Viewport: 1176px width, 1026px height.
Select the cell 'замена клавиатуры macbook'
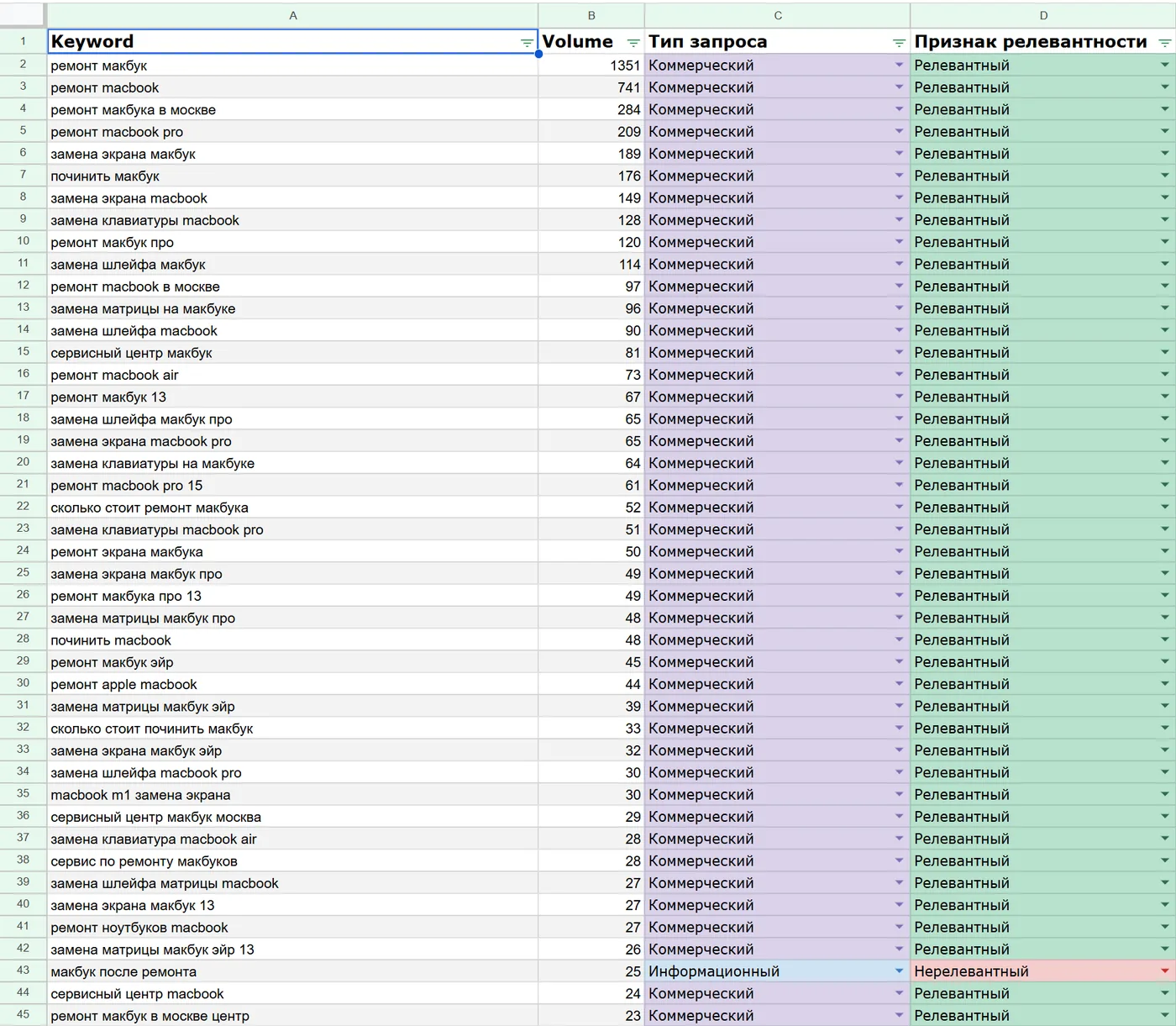click(292, 220)
